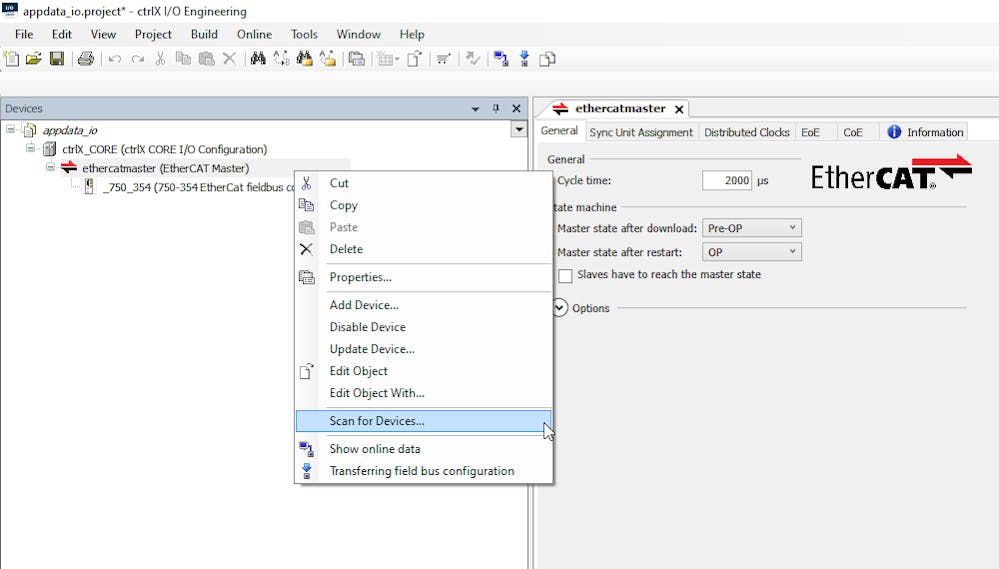Image resolution: width=999 pixels, height=569 pixels.
Task: Open the dropdown button beside the appdata_io row
Action: coord(519,129)
